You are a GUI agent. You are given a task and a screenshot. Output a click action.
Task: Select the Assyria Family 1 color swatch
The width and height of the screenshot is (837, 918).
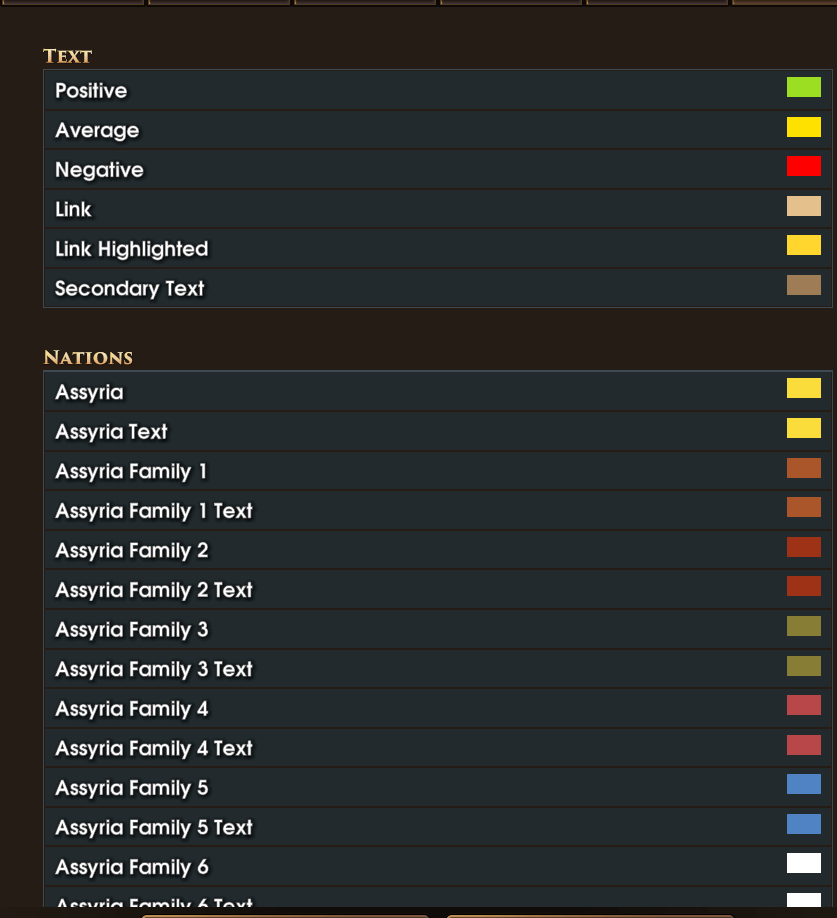click(803, 468)
